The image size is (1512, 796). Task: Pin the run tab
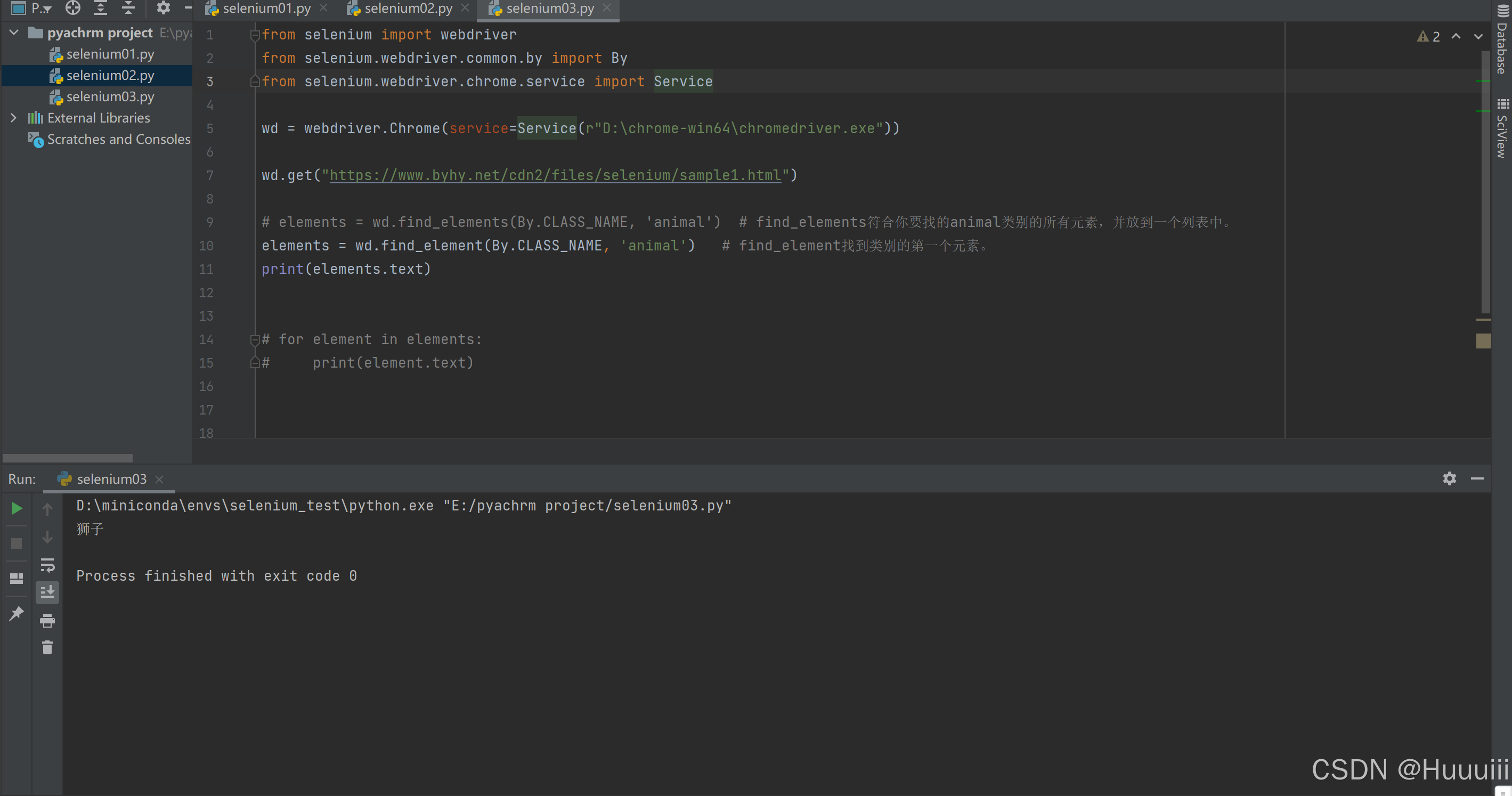(17, 613)
